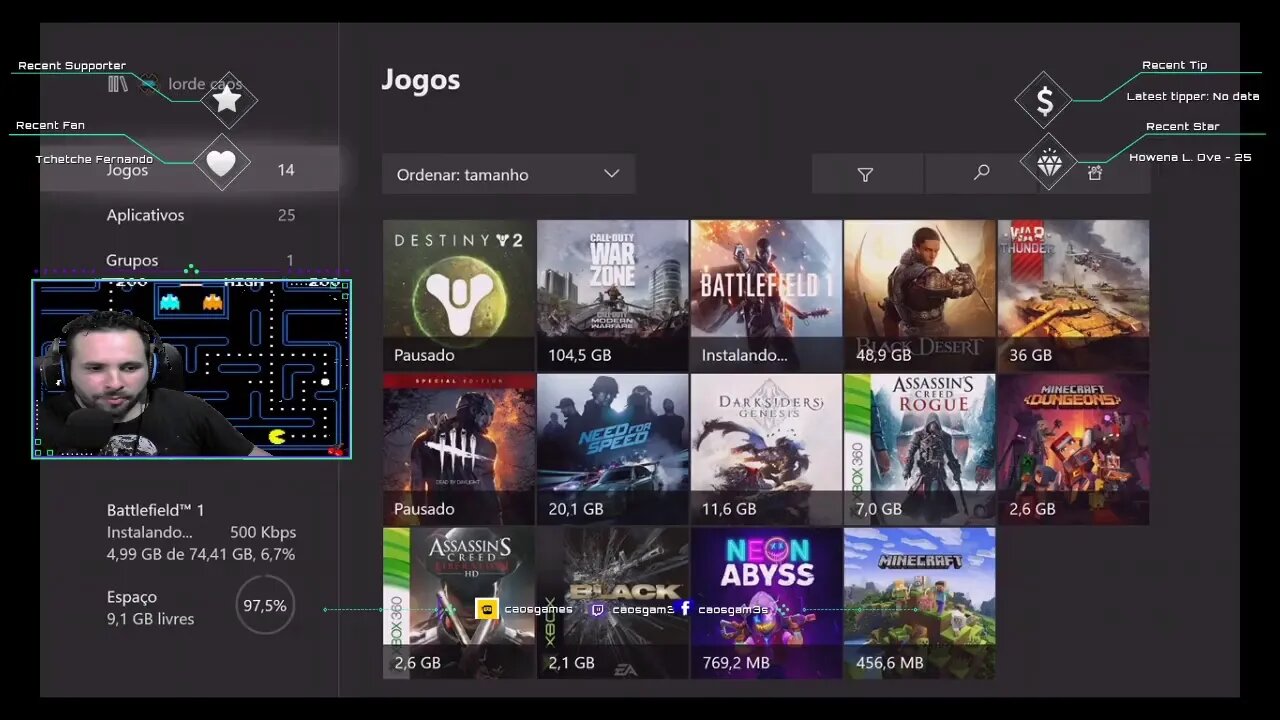Click the '500 Kbps' download speed

(x=263, y=532)
